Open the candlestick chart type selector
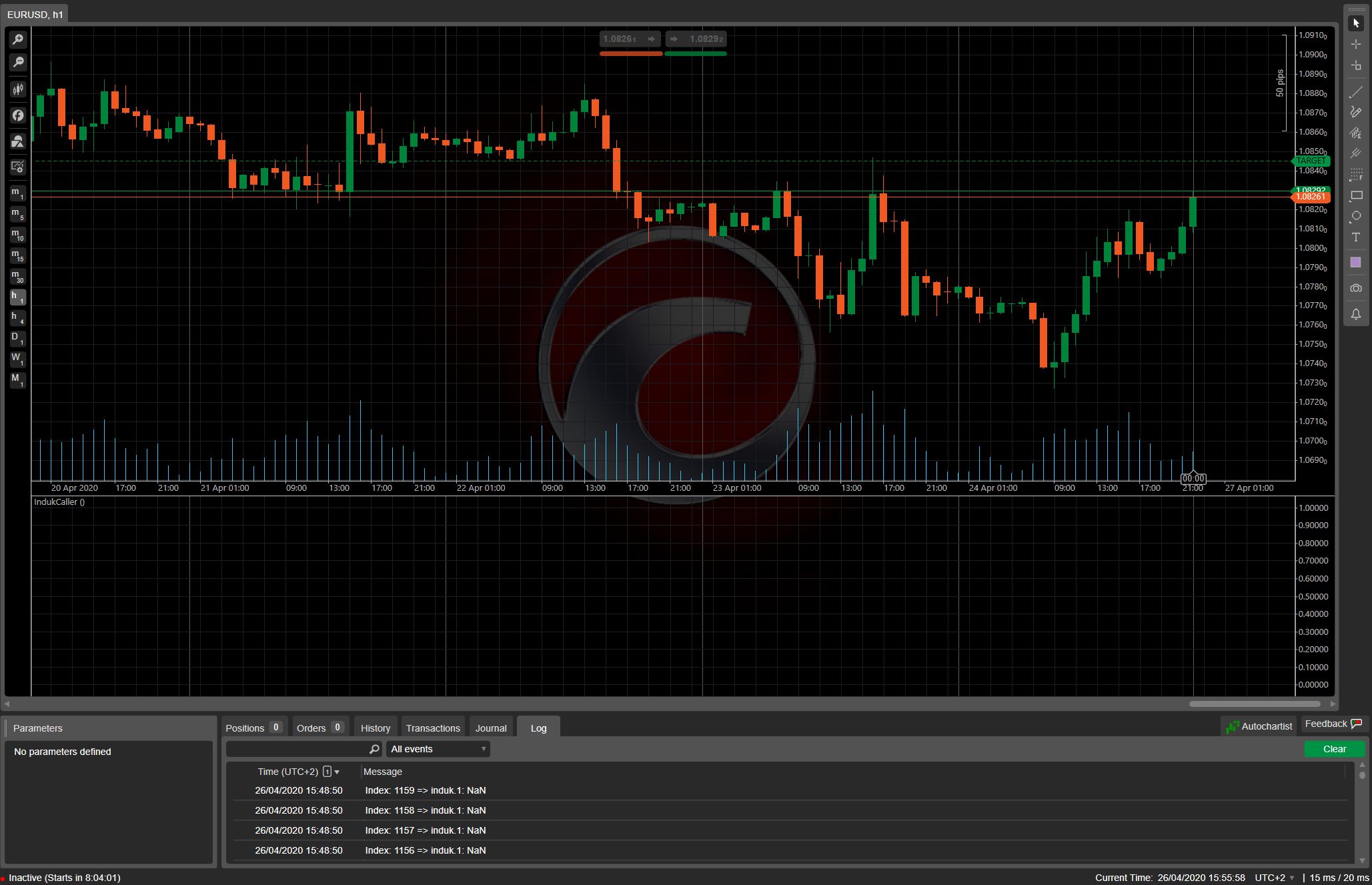Viewport: 1372px width, 885px height. click(x=18, y=89)
